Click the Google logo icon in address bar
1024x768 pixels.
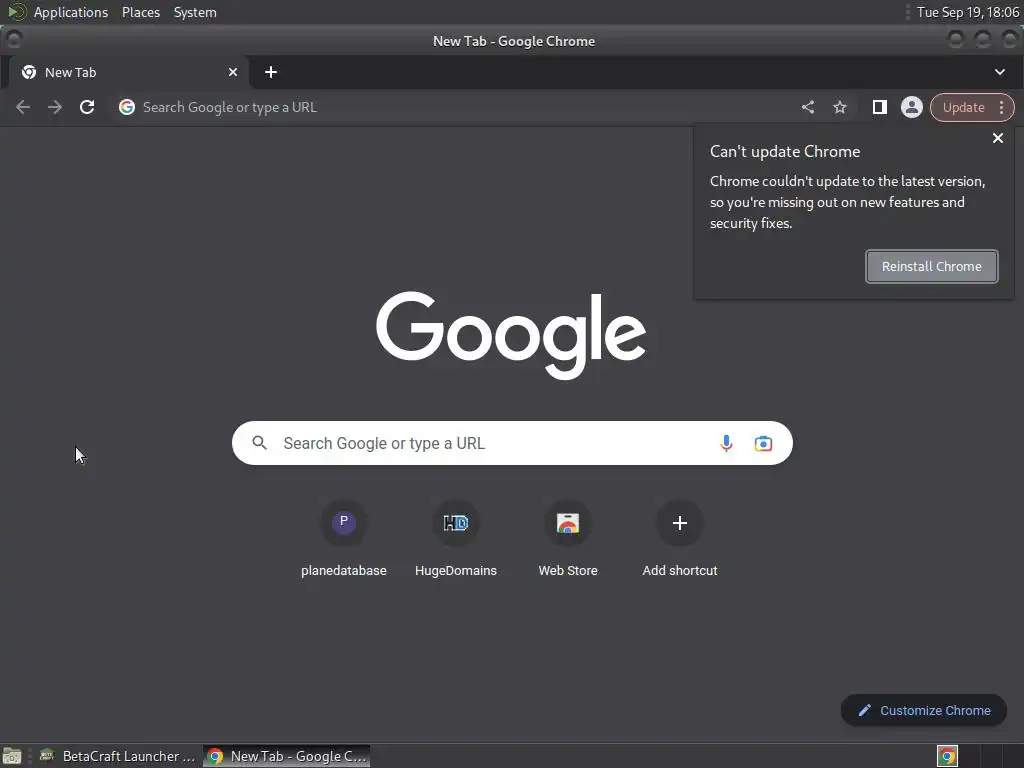coord(127,107)
